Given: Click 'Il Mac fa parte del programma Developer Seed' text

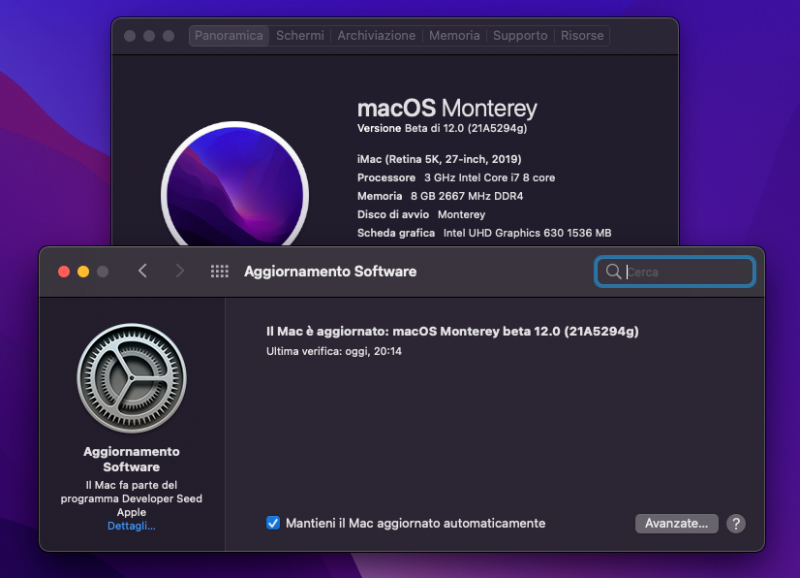Looking at the screenshot, I should tap(131, 498).
